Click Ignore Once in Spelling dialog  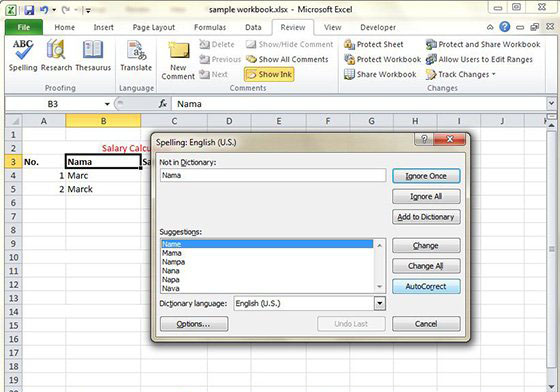click(x=426, y=176)
